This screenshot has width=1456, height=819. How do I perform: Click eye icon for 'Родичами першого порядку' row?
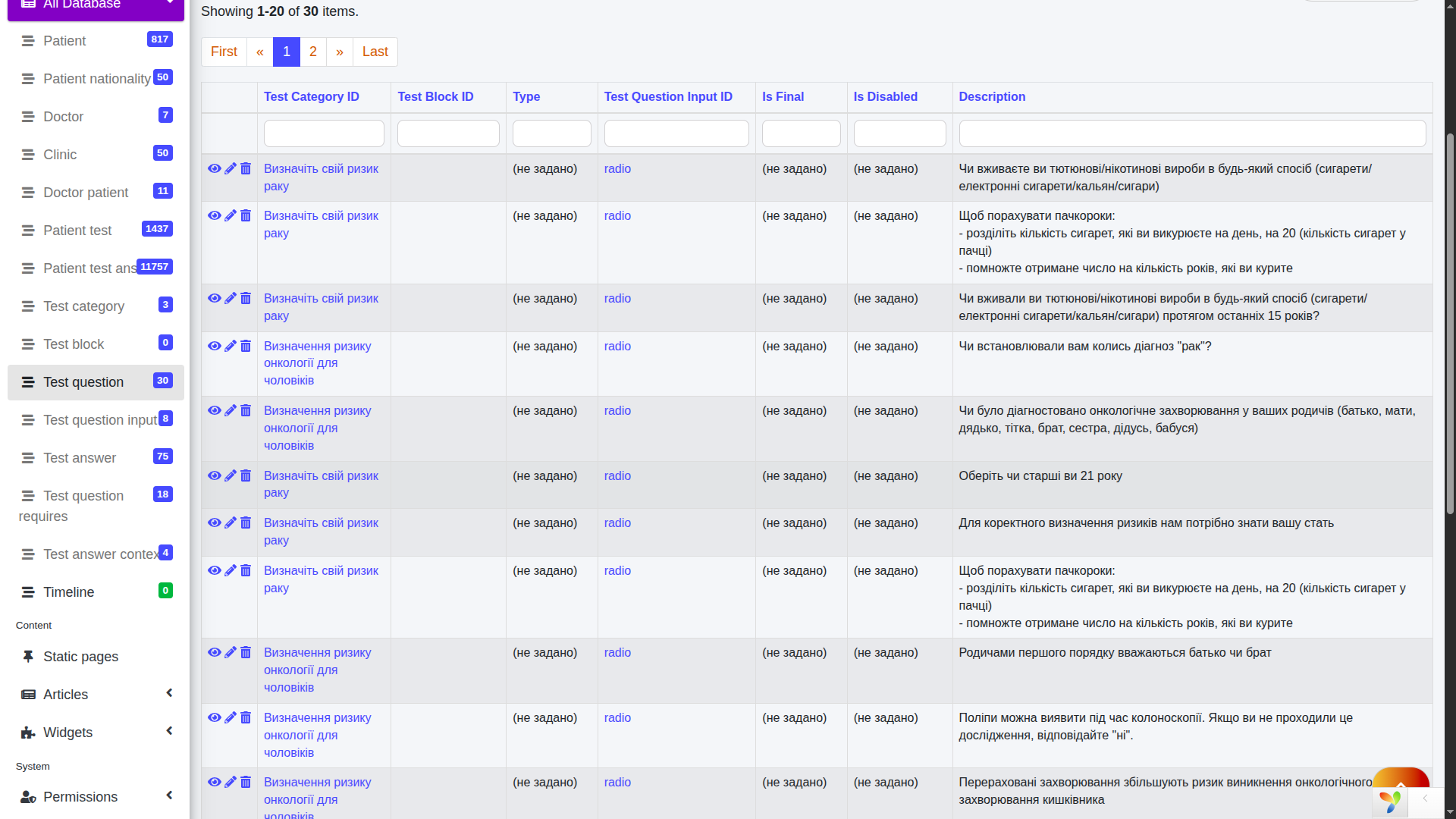coord(215,652)
